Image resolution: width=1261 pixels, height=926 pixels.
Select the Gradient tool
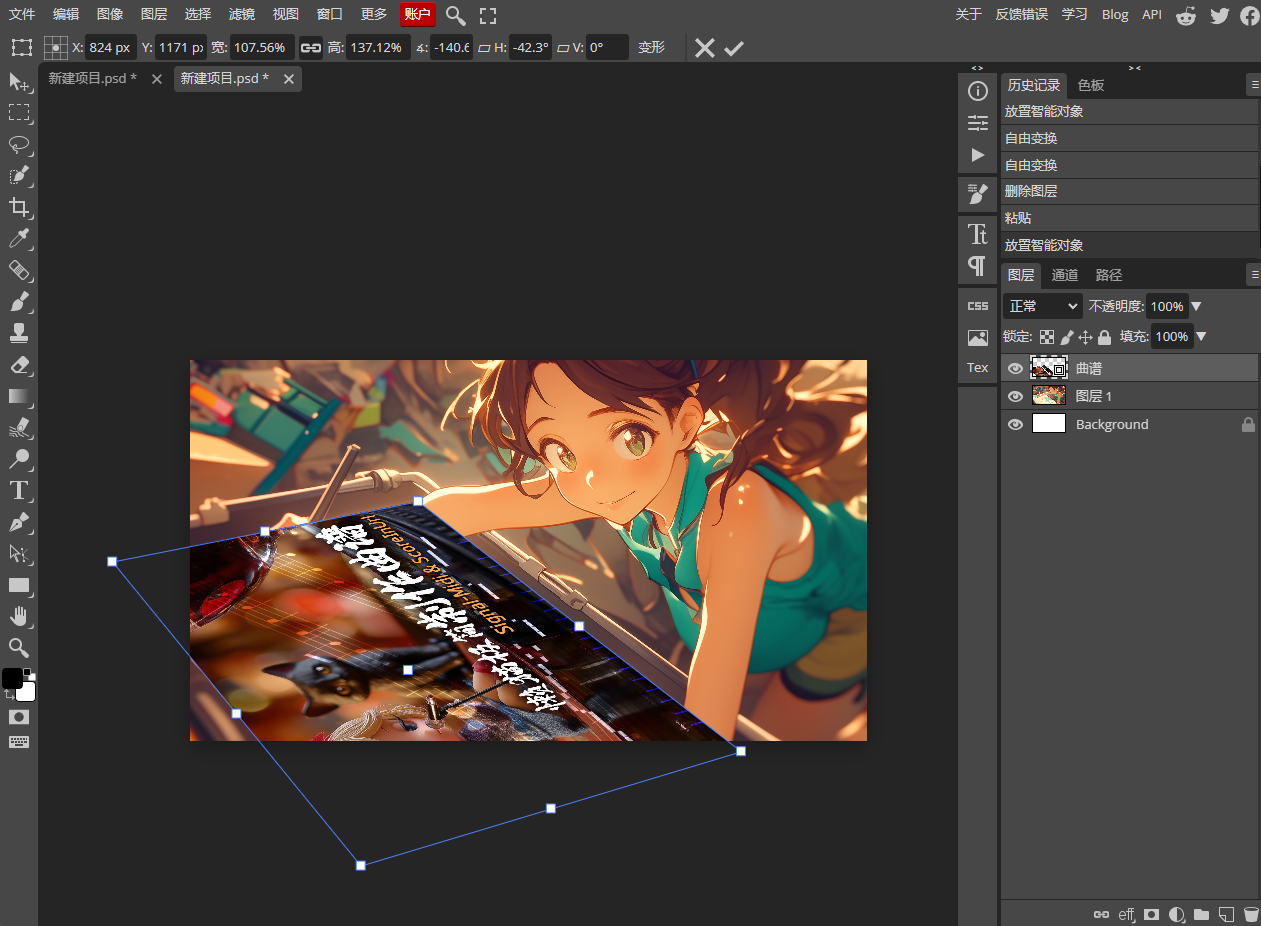(x=19, y=396)
